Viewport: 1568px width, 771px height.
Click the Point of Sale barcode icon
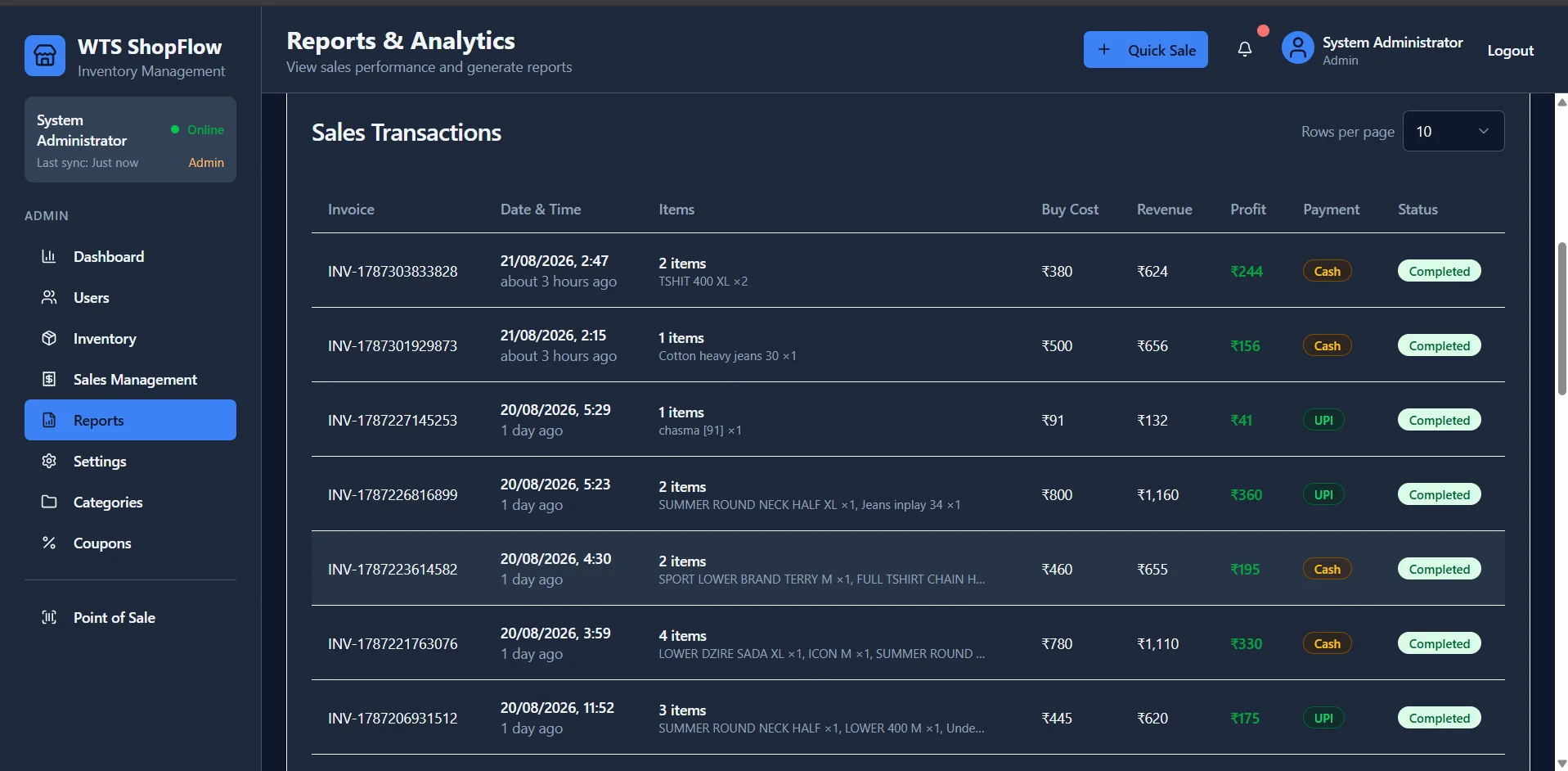49,617
